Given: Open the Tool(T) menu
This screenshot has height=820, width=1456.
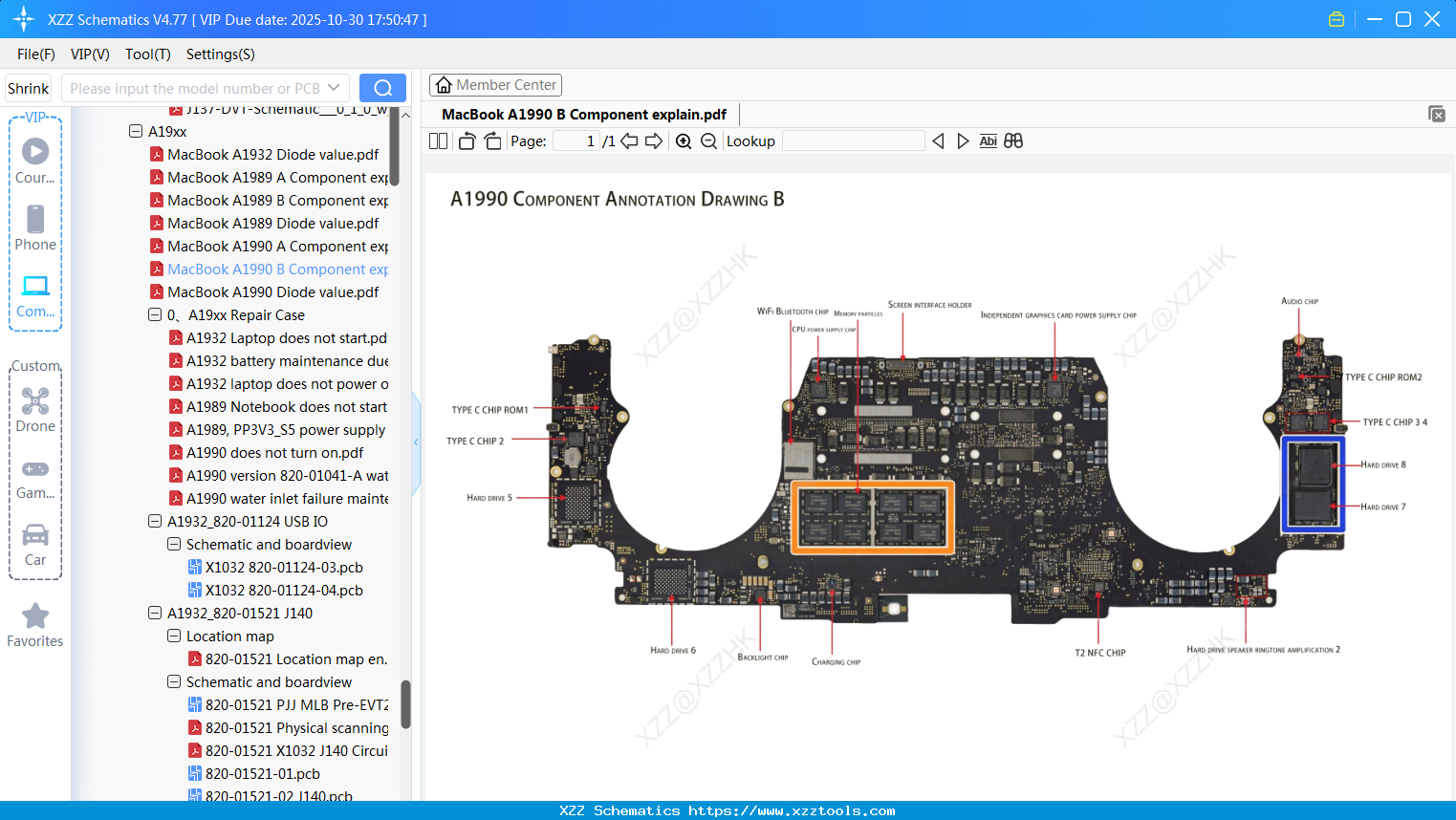Looking at the screenshot, I should click(148, 54).
